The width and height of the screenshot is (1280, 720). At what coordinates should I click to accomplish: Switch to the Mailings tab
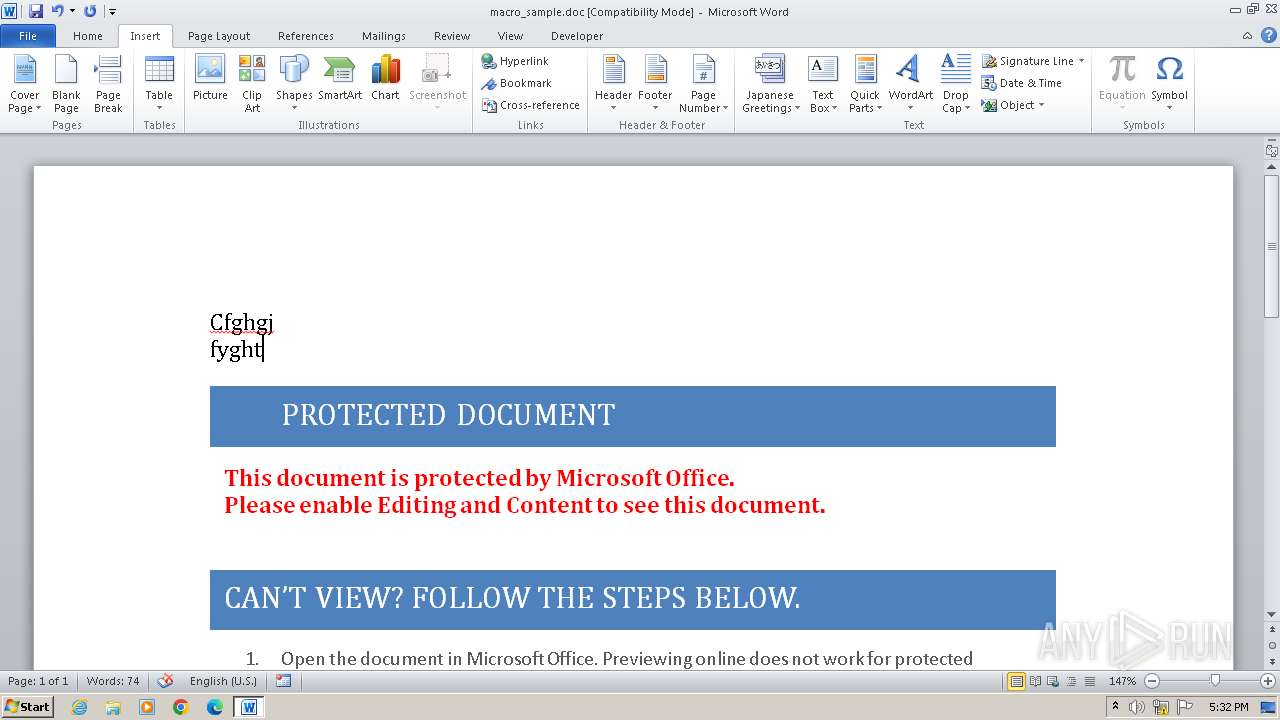pos(384,36)
